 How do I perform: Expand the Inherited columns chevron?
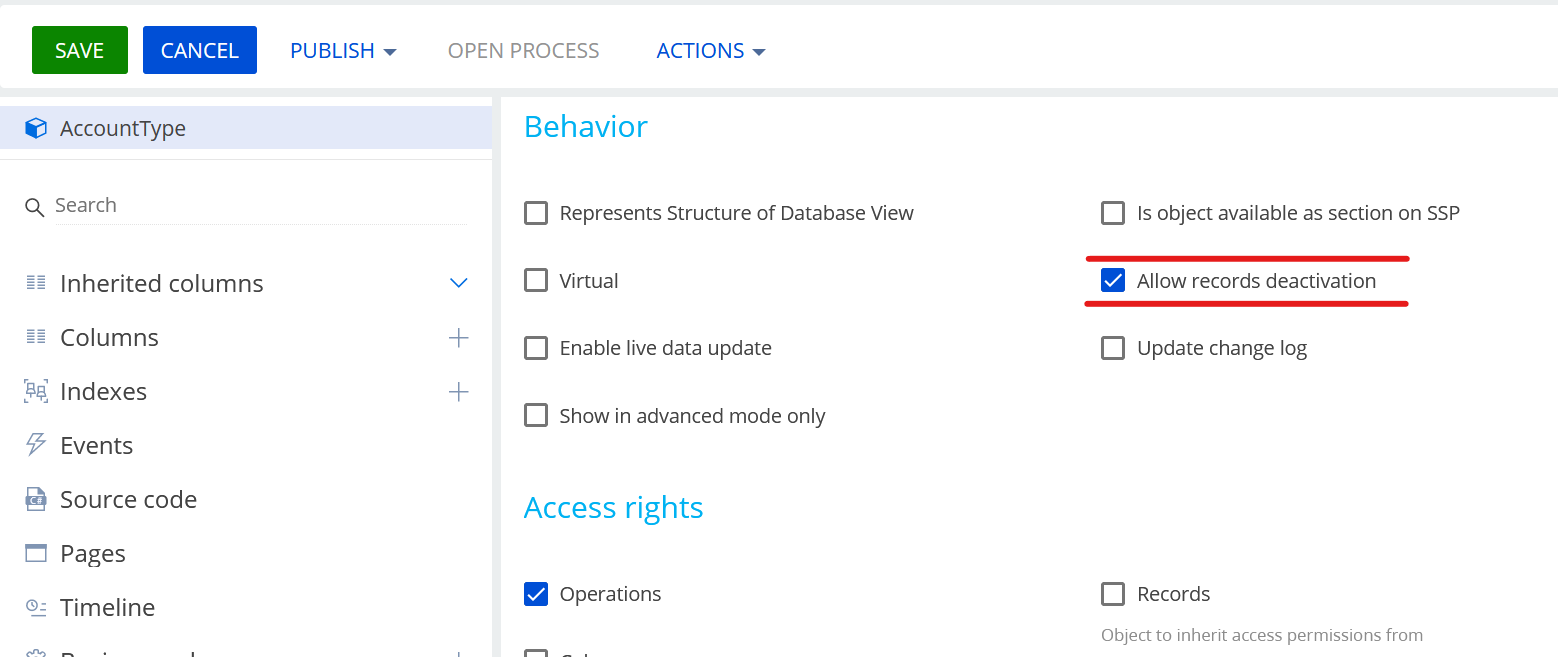tap(458, 283)
